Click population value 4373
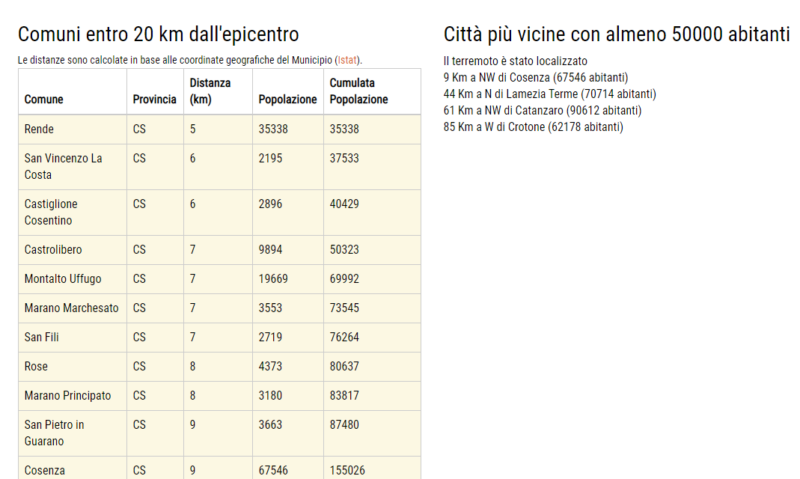The height and width of the screenshot is (479, 800). click(270, 366)
